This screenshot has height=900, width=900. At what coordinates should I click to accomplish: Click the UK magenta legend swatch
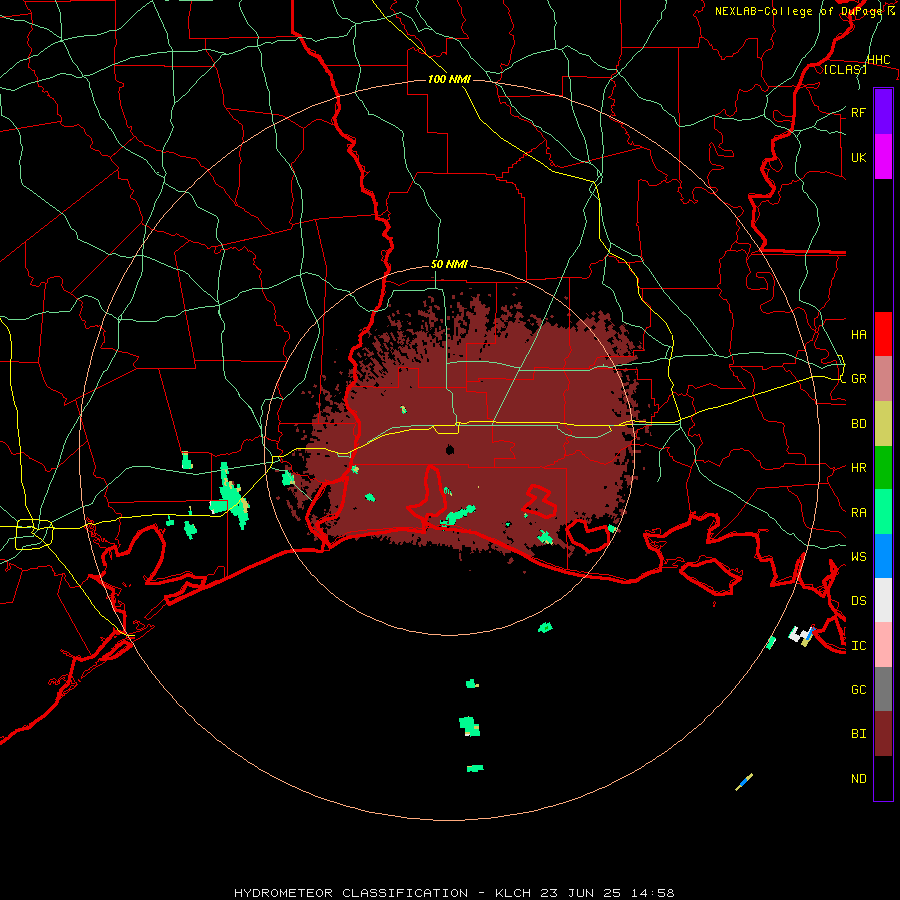[883, 157]
